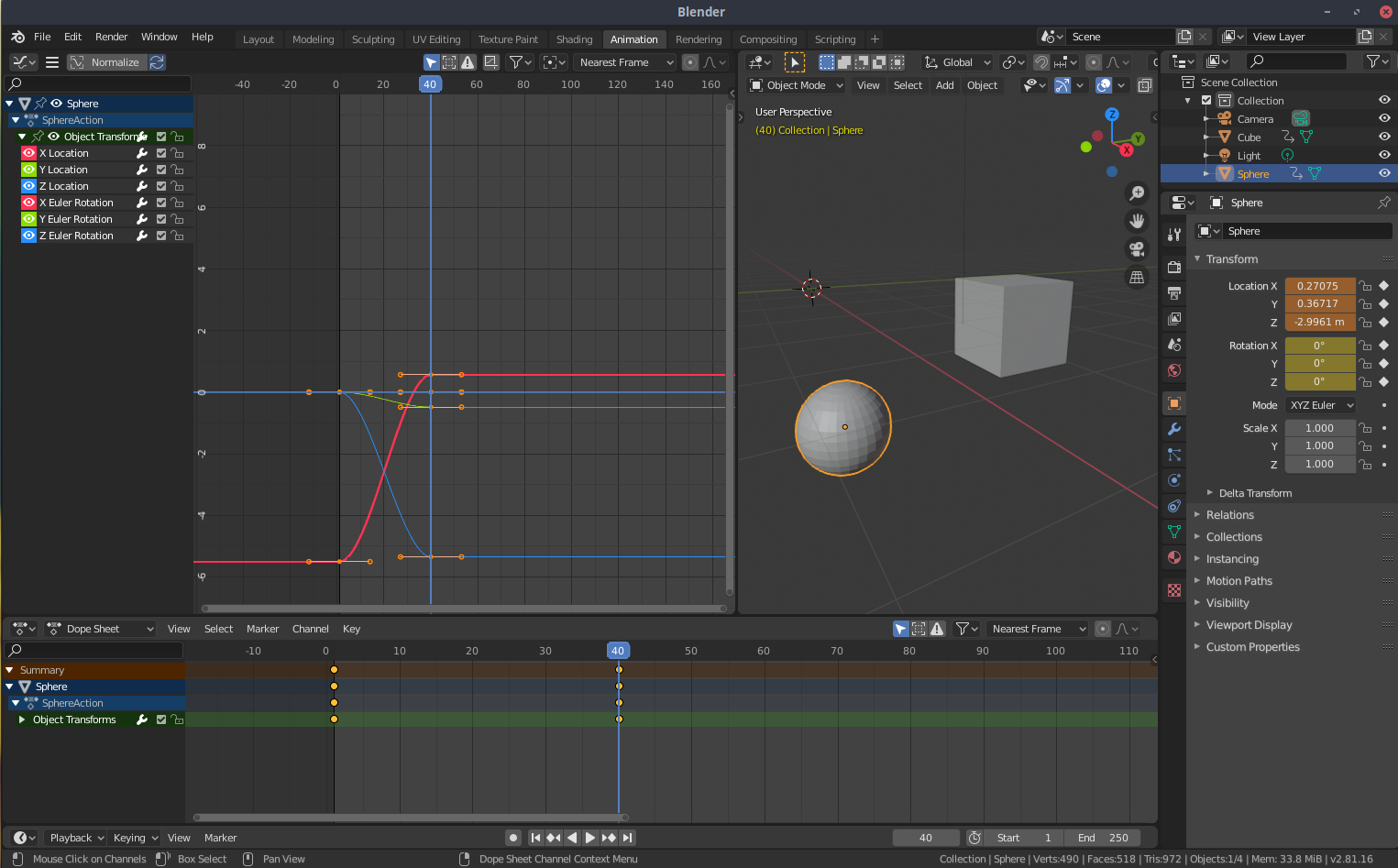Switch to the Shading workspace tab
This screenshot has height=868, width=1398.
[x=574, y=38]
